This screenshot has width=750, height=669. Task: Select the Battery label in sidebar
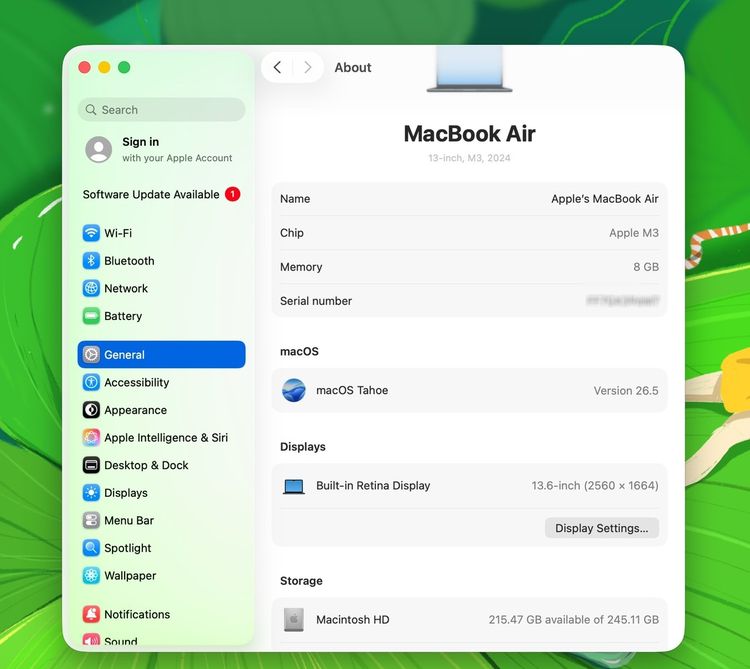coord(123,316)
